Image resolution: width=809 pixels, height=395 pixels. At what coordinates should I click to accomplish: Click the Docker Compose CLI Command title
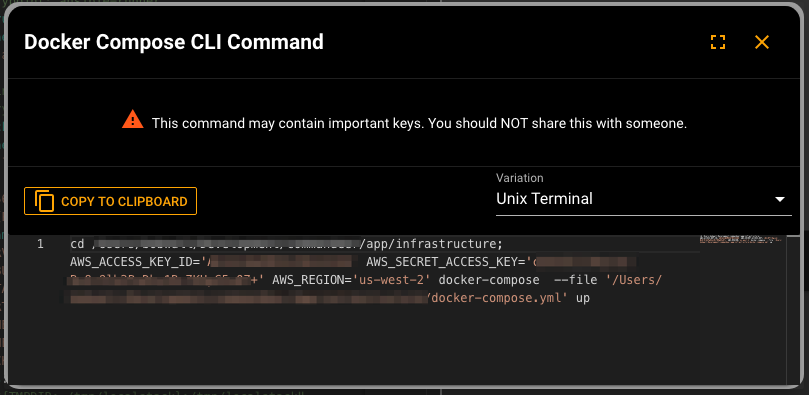(174, 42)
